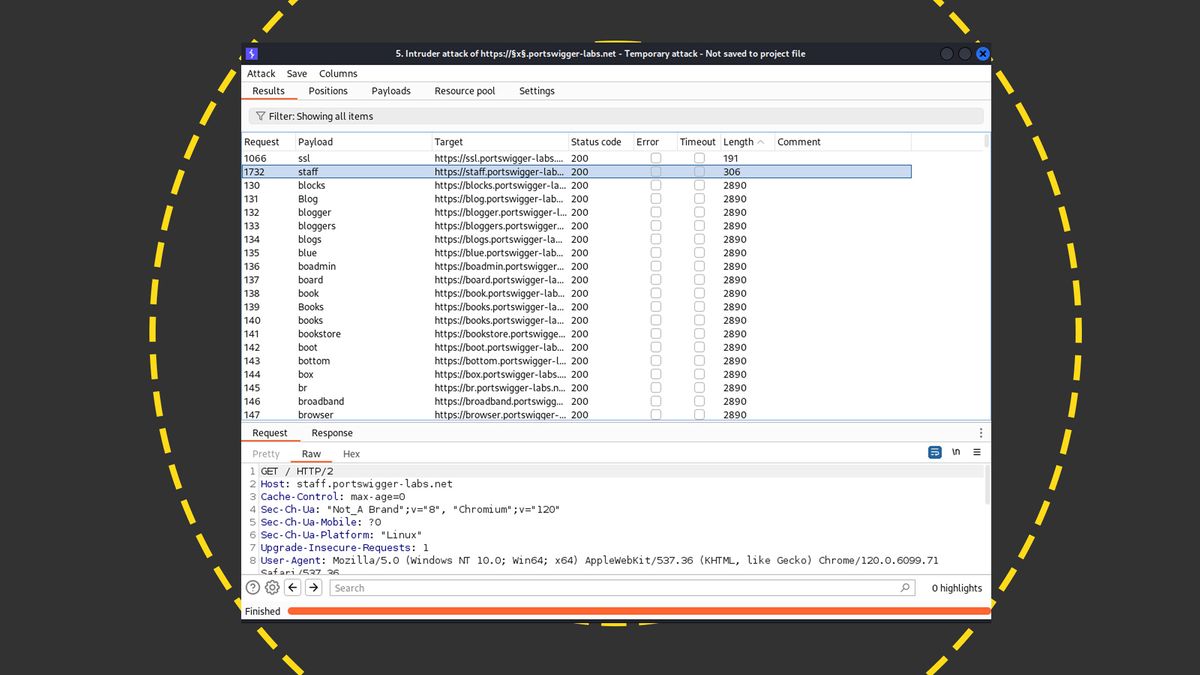Tick the Timeout checkbox for request 130
The height and width of the screenshot is (675, 1200).
(697, 185)
